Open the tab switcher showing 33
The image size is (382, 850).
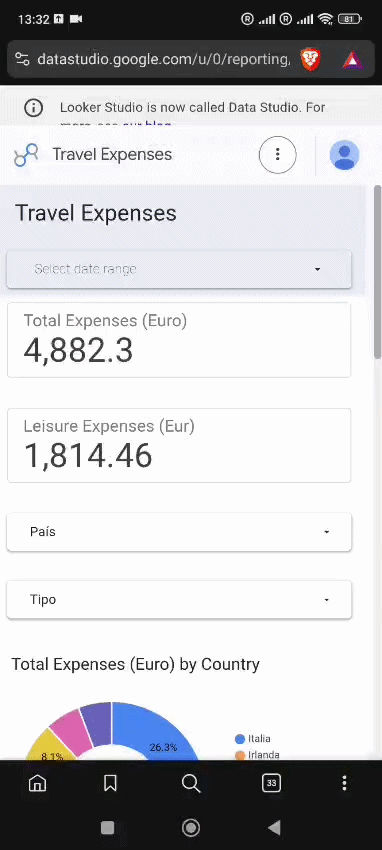point(271,783)
